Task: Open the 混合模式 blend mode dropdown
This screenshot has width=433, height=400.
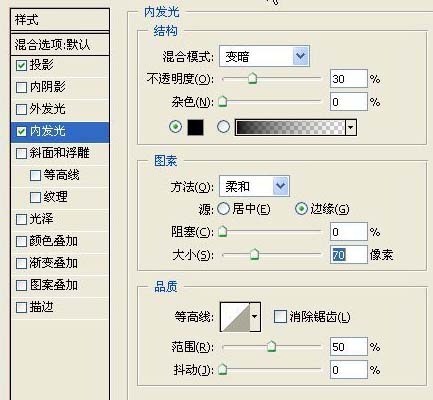Action: 264,56
